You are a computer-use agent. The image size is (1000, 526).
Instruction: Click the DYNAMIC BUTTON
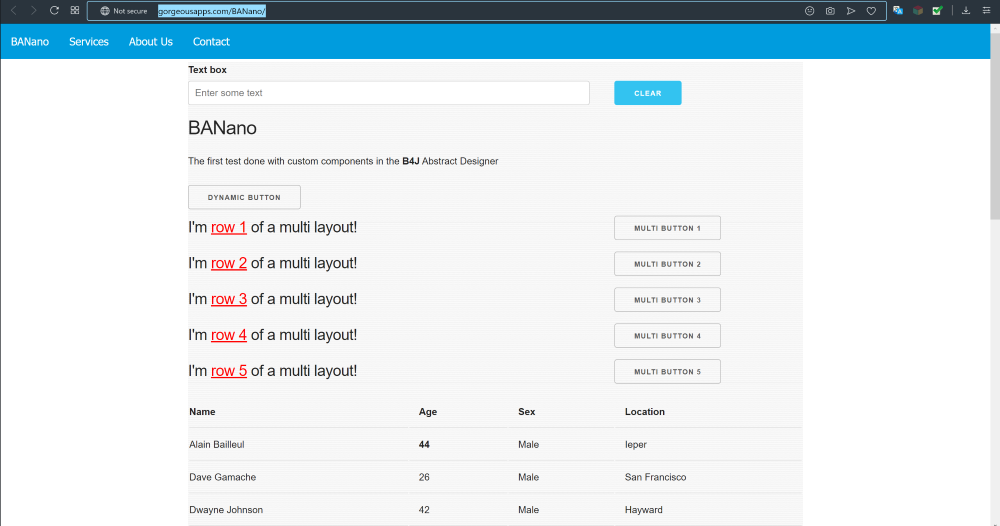pos(244,197)
